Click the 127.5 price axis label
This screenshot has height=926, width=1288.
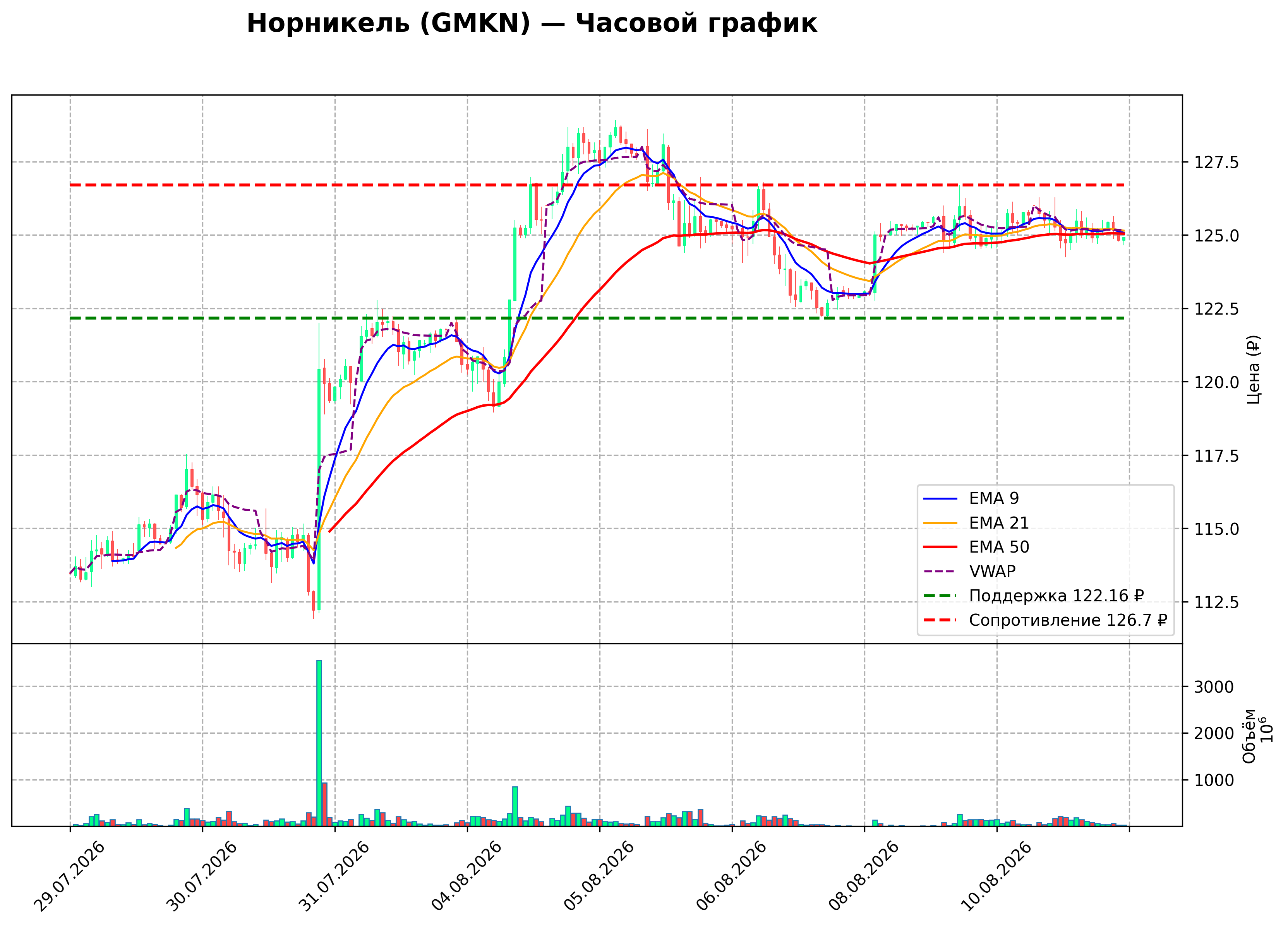[1217, 163]
